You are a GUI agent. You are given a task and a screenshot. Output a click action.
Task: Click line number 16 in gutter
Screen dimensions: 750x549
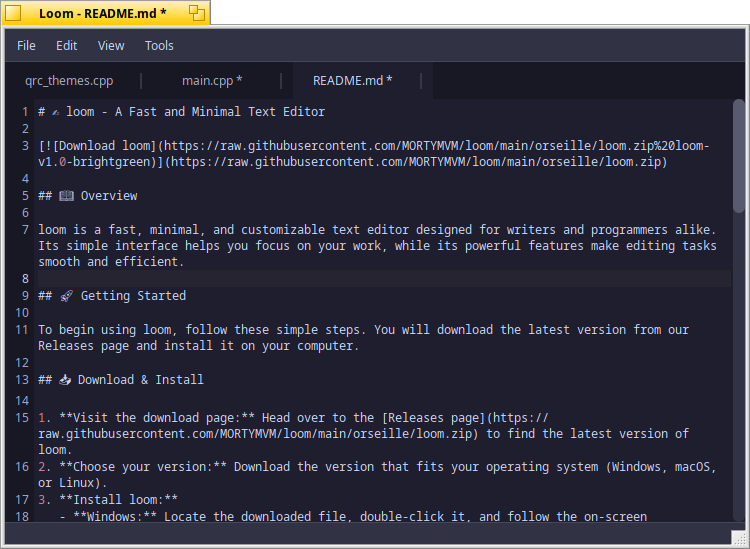point(22,467)
